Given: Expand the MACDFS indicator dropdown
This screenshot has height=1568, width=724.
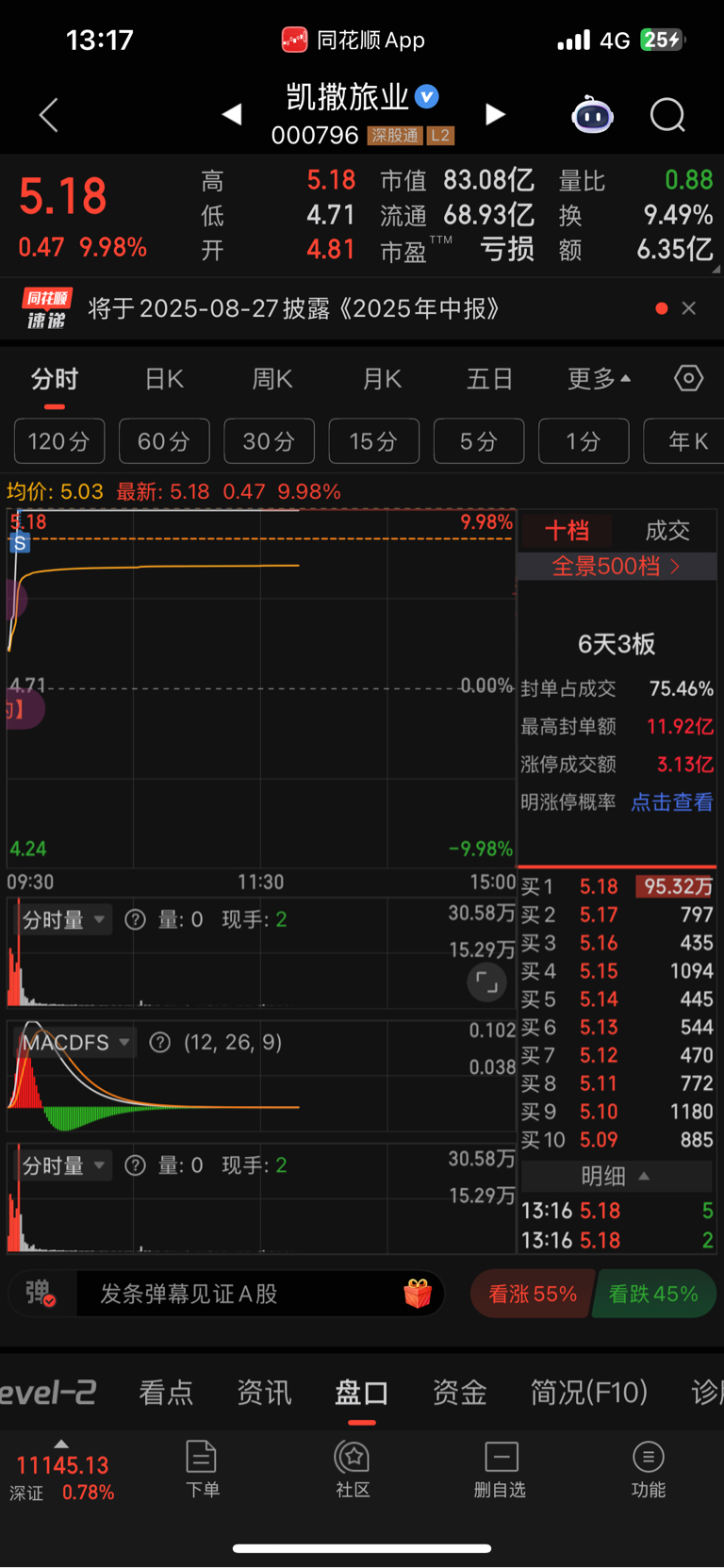Looking at the screenshot, I should (76, 1042).
